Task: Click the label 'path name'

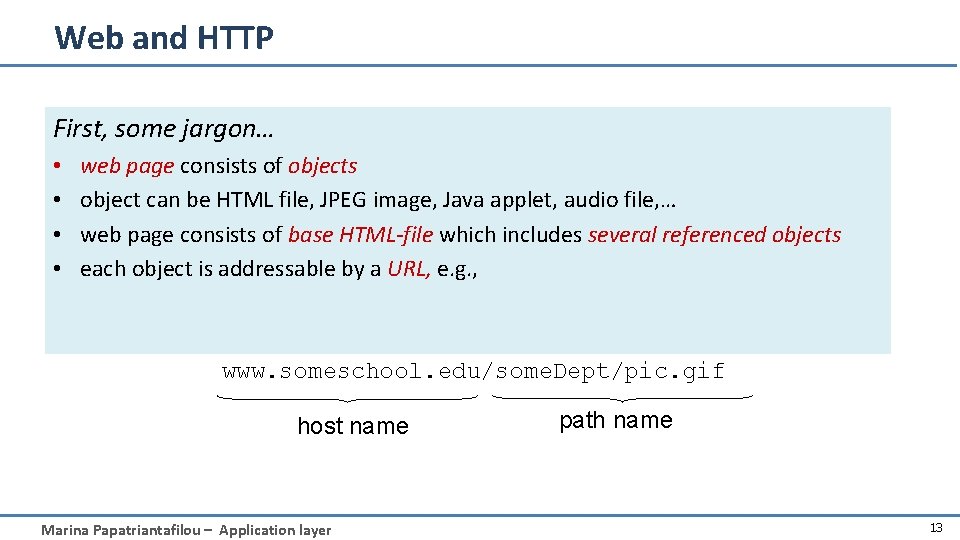Action: tap(616, 421)
